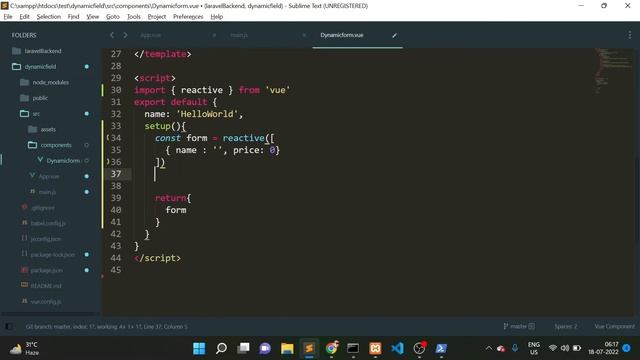Close the App.vue tab

pyautogui.click(x=214, y=36)
